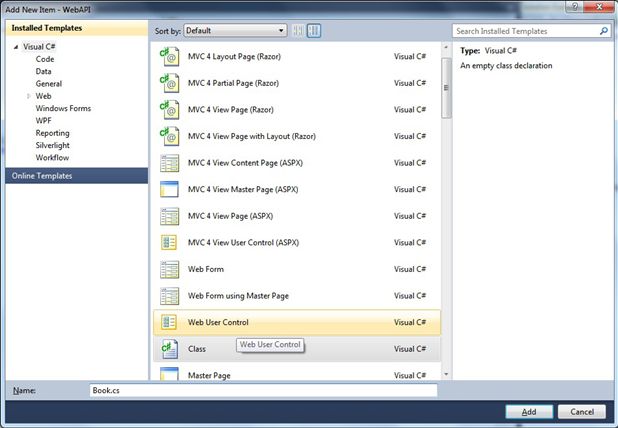Select the Silverlight category
The image size is (618, 428).
52,145
